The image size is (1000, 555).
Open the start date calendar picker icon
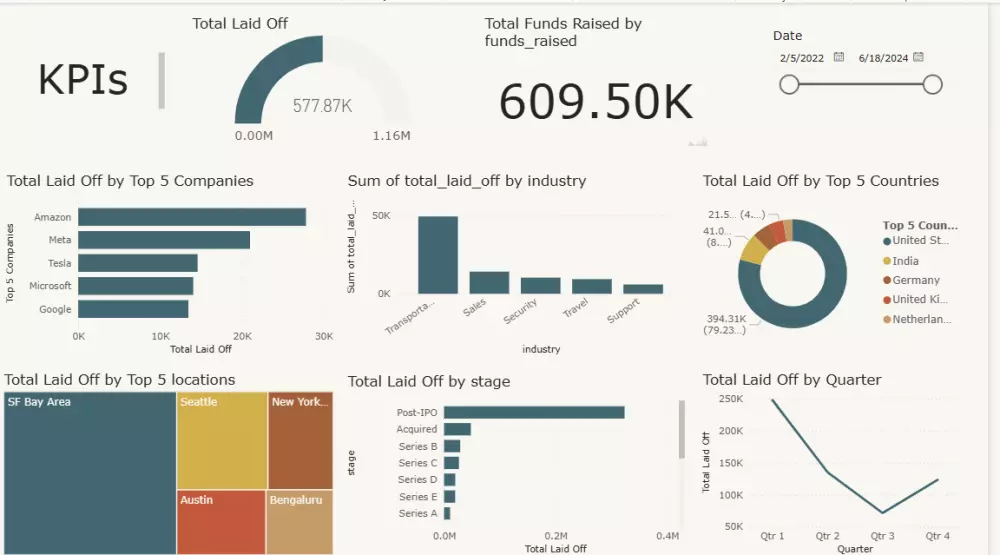click(x=839, y=57)
